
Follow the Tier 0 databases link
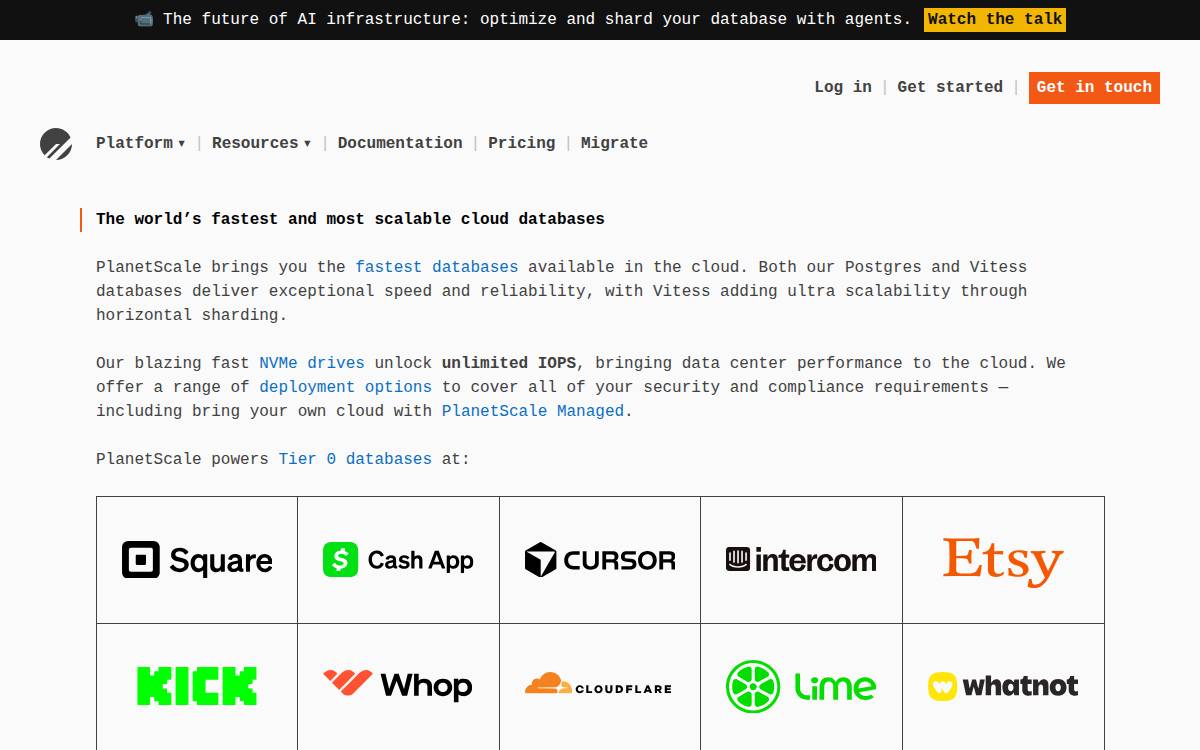click(355, 459)
